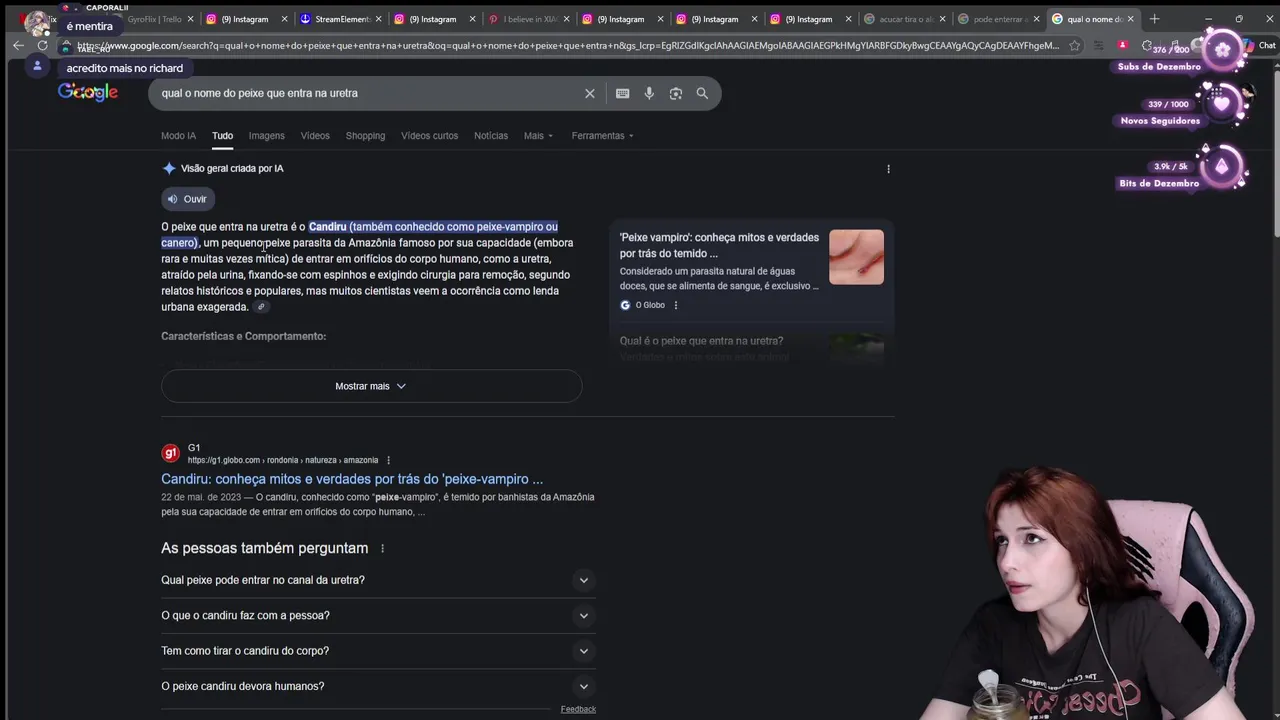Start voice search with the microphone icon

click(649, 93)
